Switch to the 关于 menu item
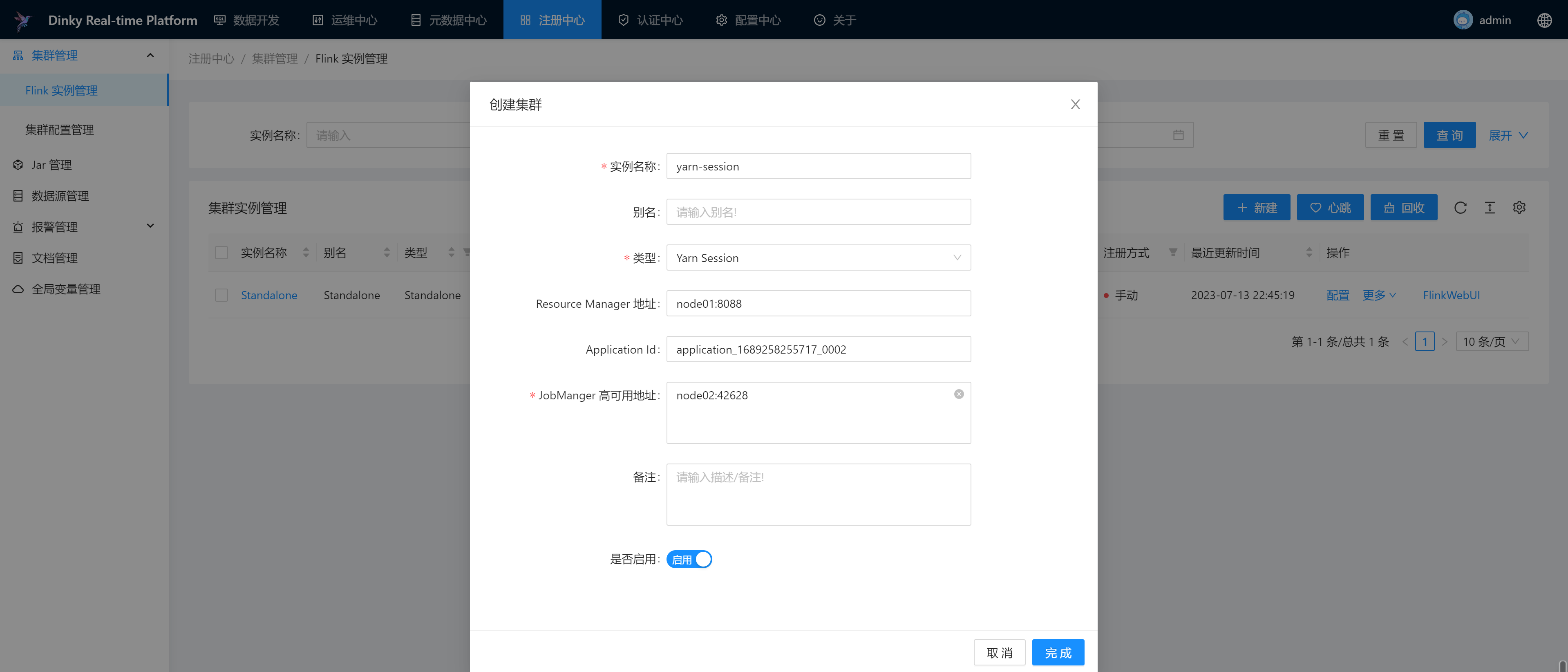Viewport: 1568px width, 672px height. tap(840, 19)
